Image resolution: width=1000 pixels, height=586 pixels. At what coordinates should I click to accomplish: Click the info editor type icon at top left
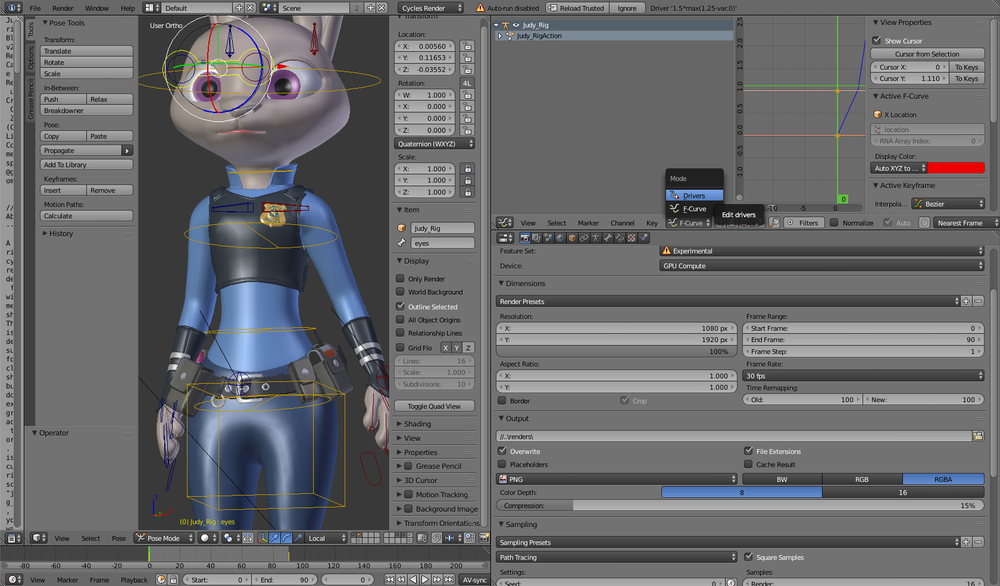[x=13, y=8]
